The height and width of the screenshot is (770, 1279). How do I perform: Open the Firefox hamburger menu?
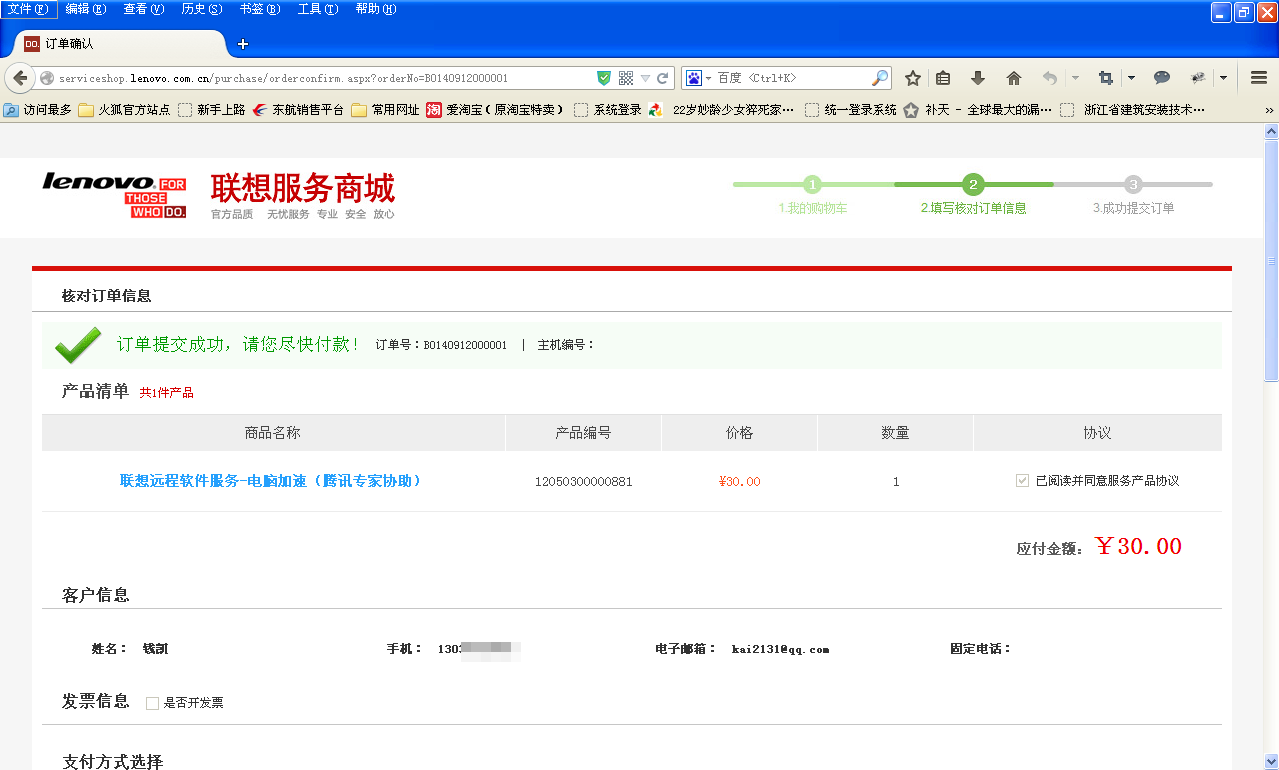click(x=1259, y=78)
